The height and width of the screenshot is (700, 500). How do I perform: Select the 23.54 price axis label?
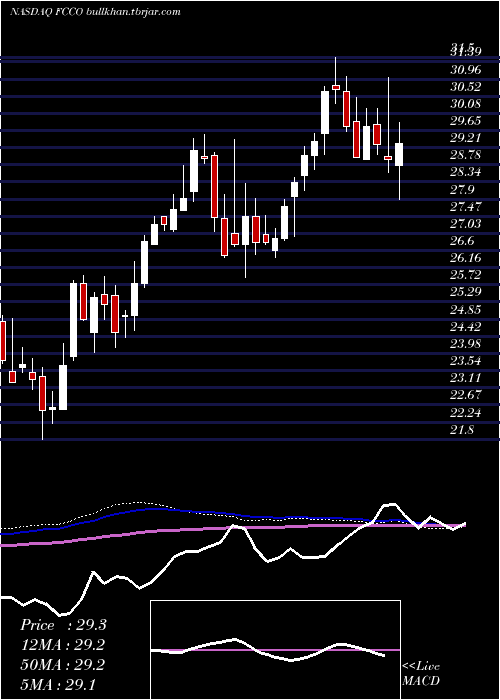tap(466, 361)
